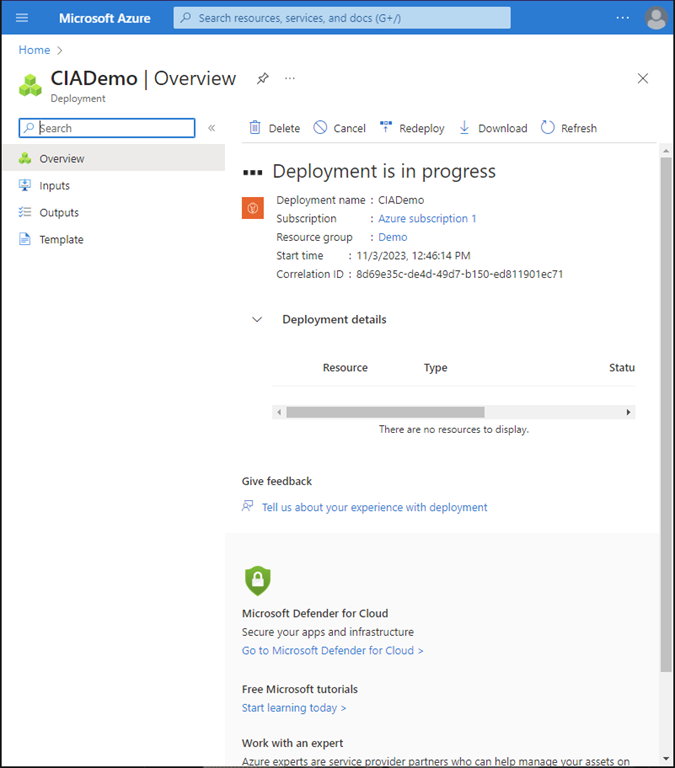The height and width of the screenshot is (768, 675).
Task: Click the user account avatar icon
Action: (x=656, y=18)
